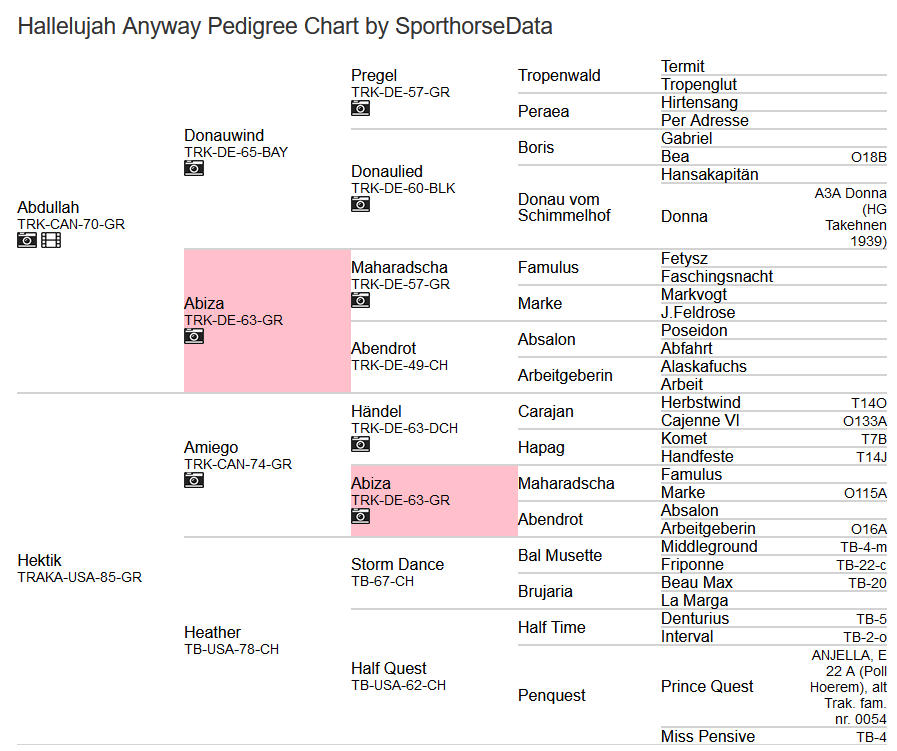Follow the Half Quest link

pos(389,668)
